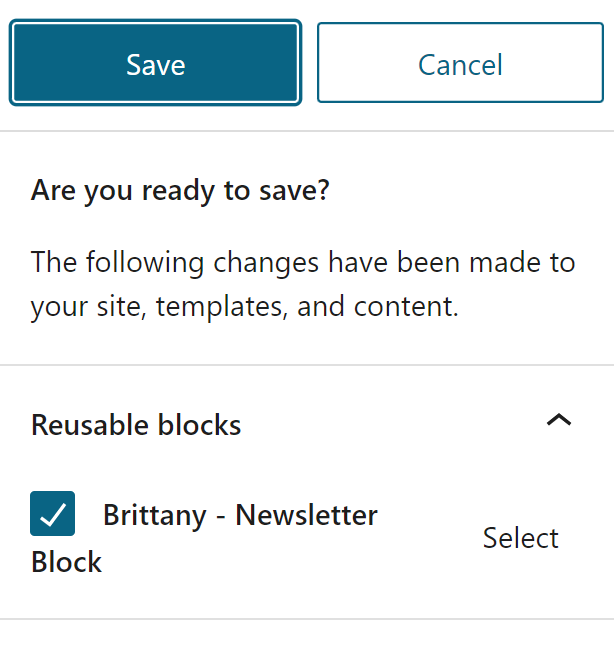This screenshot has height=650, width=614.
Task: Toggle the up-arrow beside Reusable blocks
Action: (559, 421)
